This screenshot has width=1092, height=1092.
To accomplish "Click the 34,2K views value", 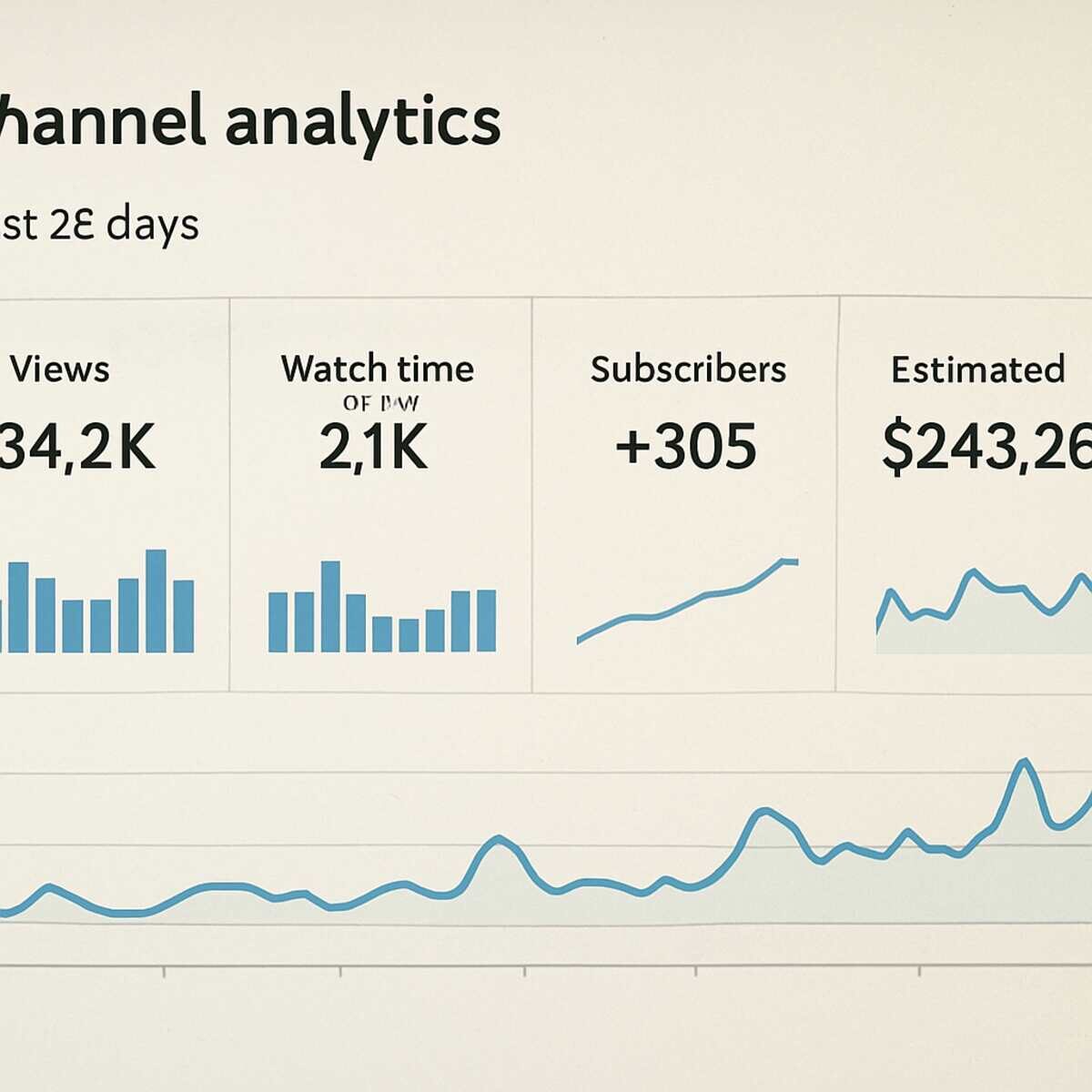I will [x=76, y=447].
